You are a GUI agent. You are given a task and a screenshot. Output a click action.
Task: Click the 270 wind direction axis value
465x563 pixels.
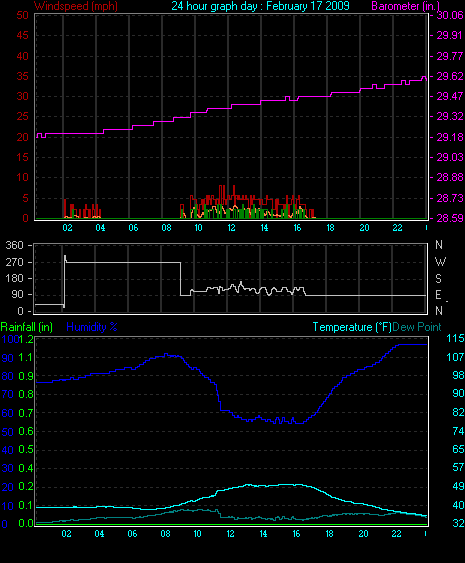point(14,262)
